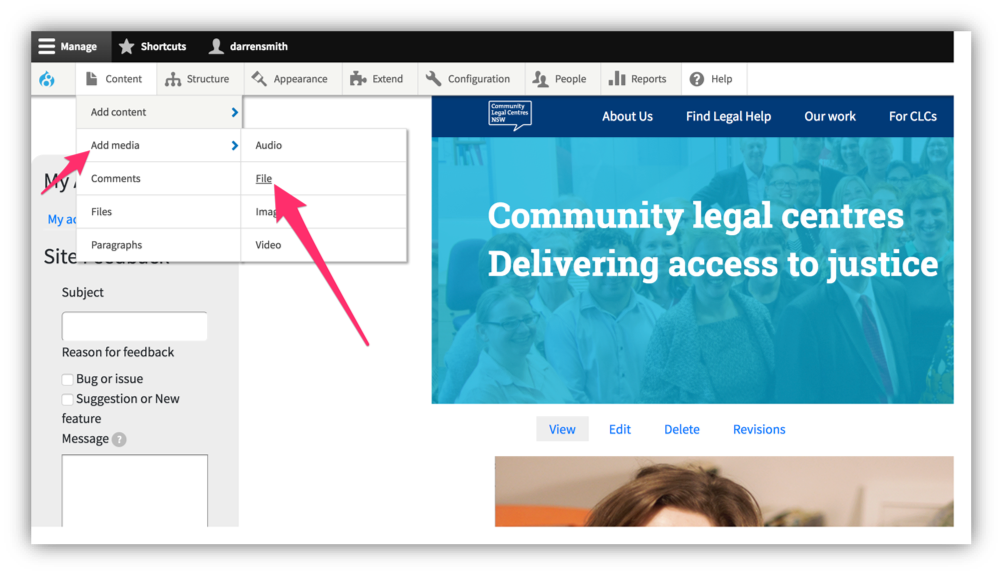This screenshot has height=575, width=1002.
Task: Click the Manage toolbar label
Action: 79,46
